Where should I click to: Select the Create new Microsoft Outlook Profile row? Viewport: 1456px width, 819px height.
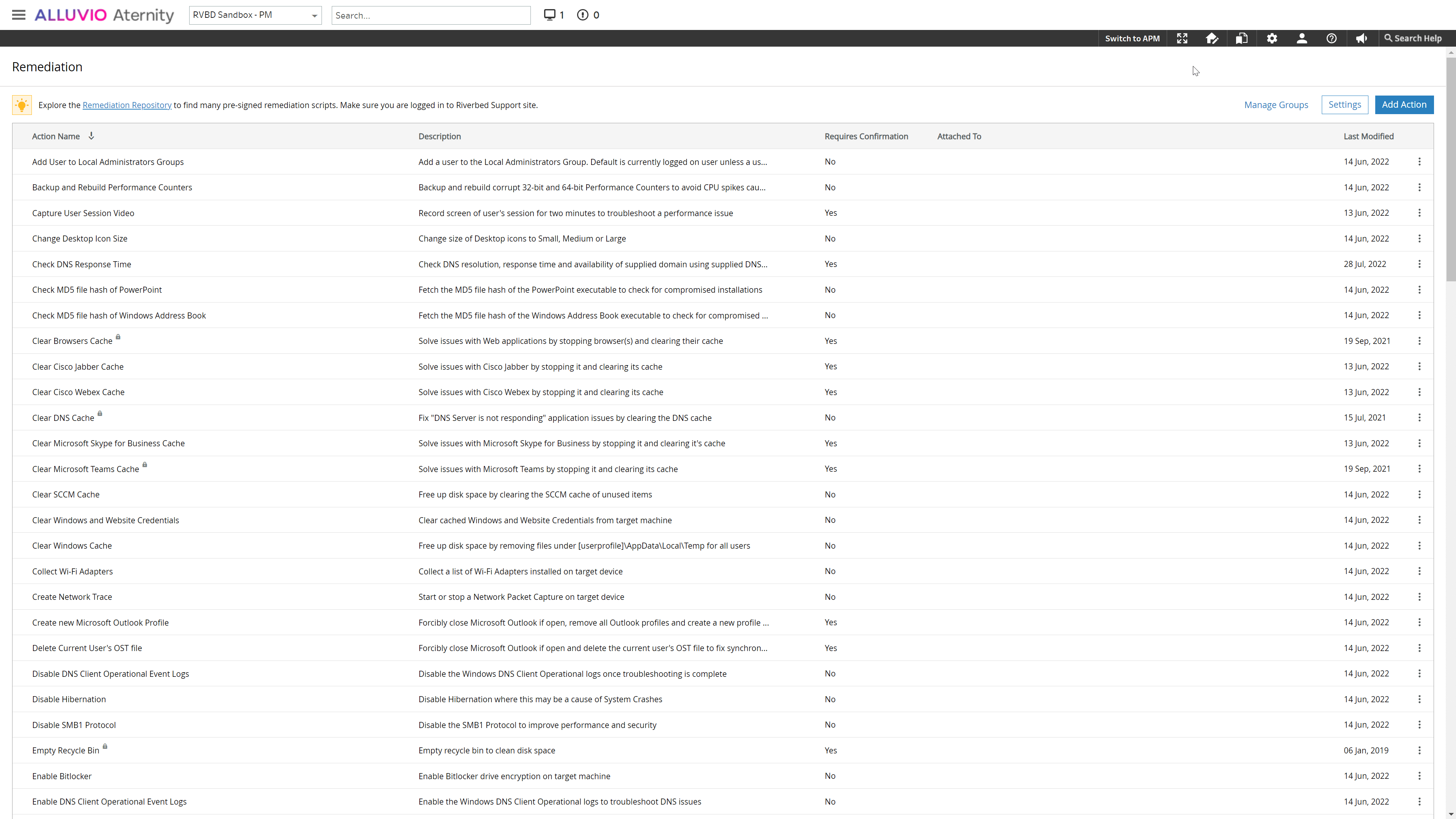click(723, 622)
